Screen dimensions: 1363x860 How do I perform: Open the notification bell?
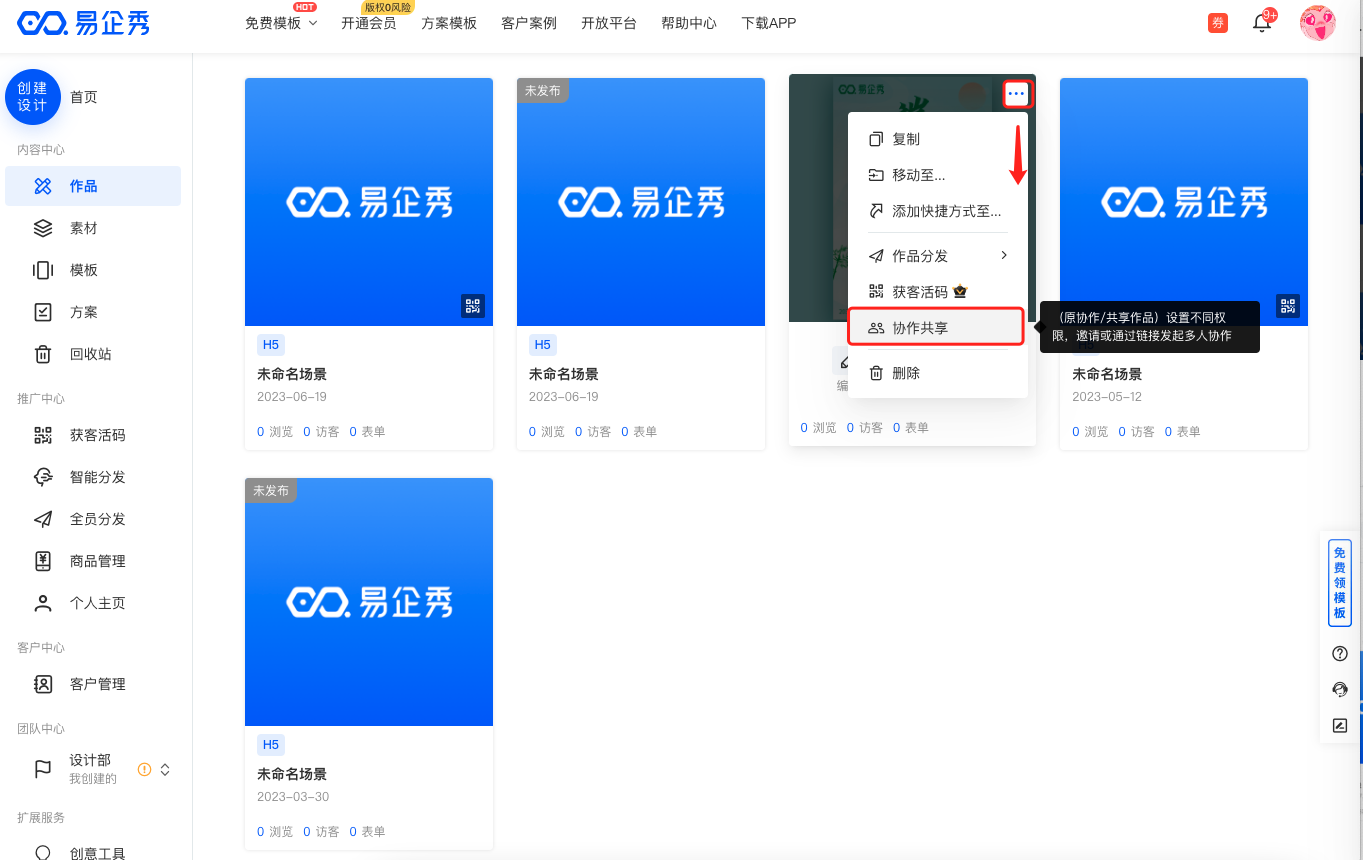coord(1262,23)
